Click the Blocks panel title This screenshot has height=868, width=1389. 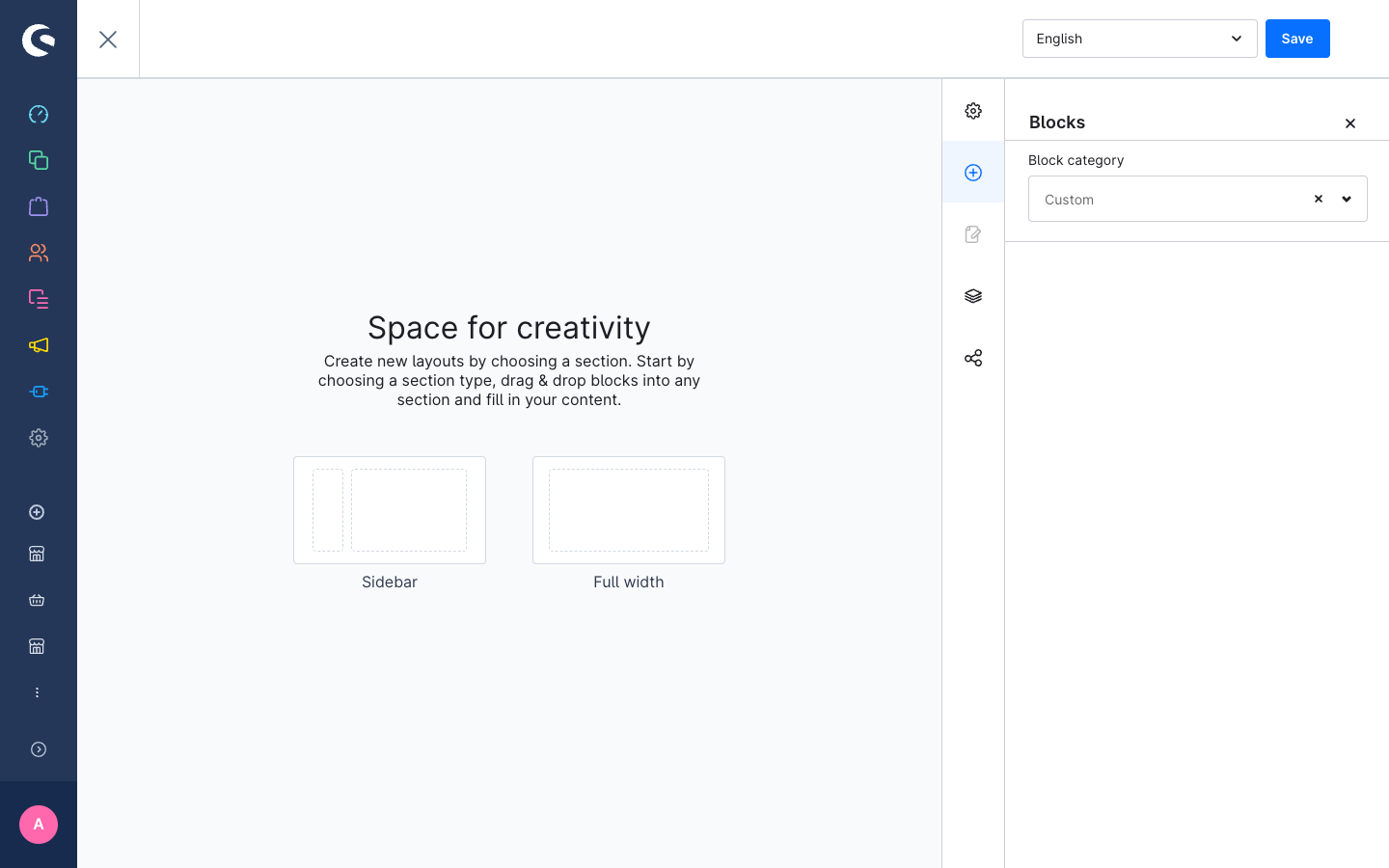coord(1057,122)
